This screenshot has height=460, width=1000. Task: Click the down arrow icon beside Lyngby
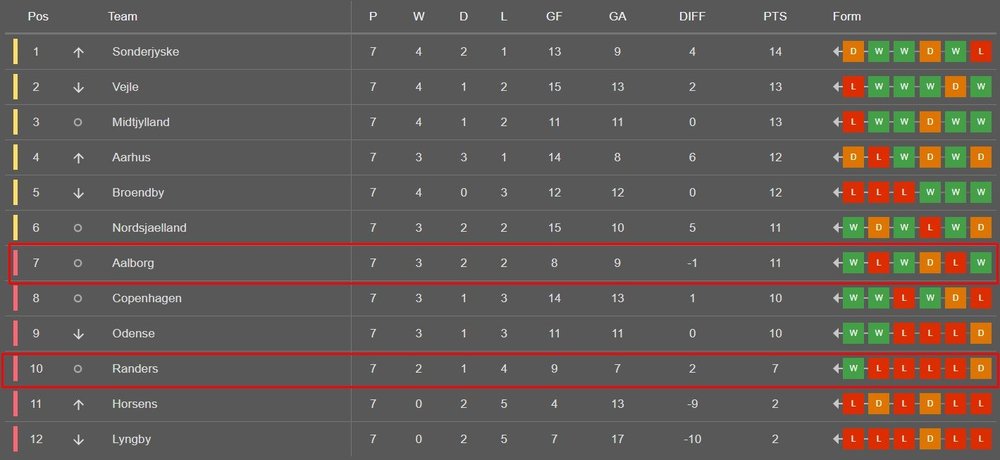(x=78, y=439)
